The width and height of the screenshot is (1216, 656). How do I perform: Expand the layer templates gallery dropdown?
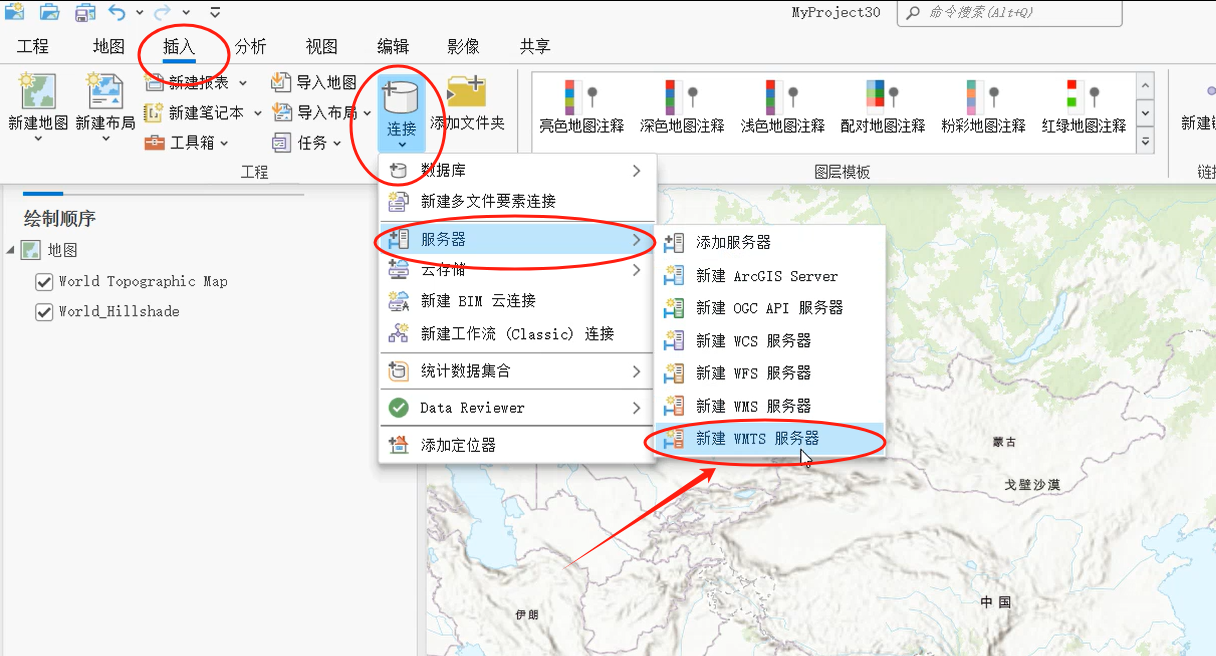(1145, 143)
